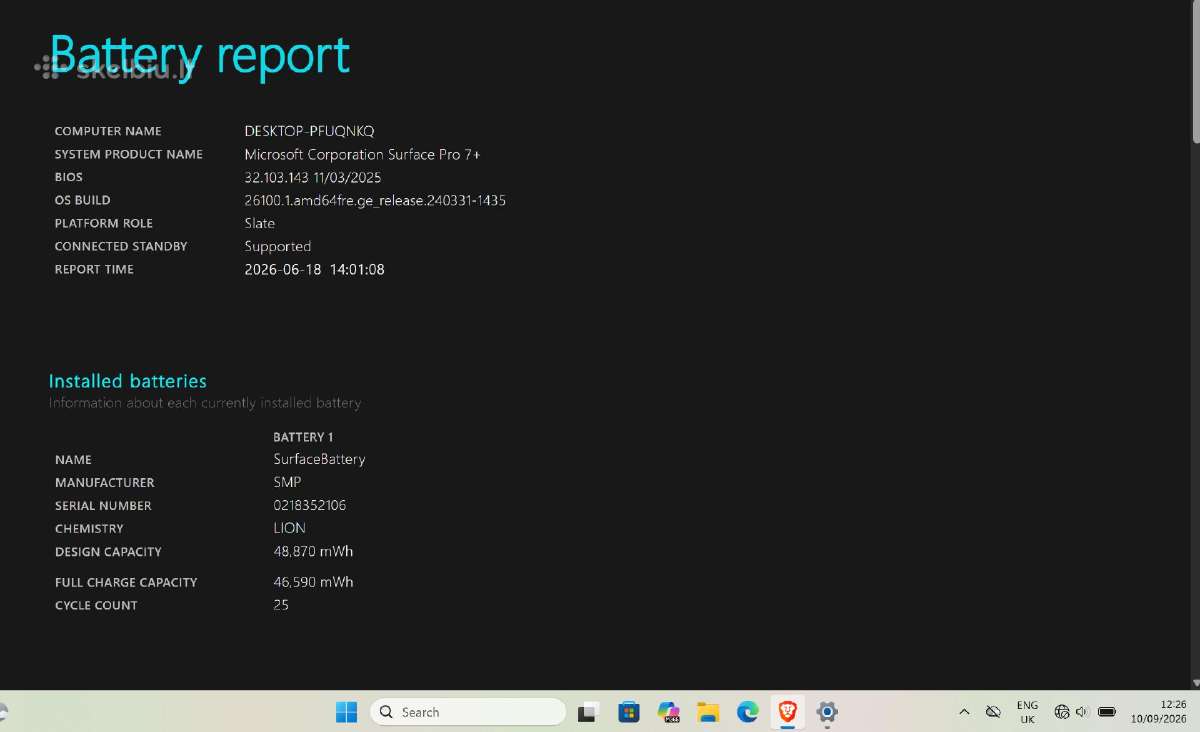
Task: Click the BIOS value 32.103.143 11/03/2025
Action: coord(313,177)
